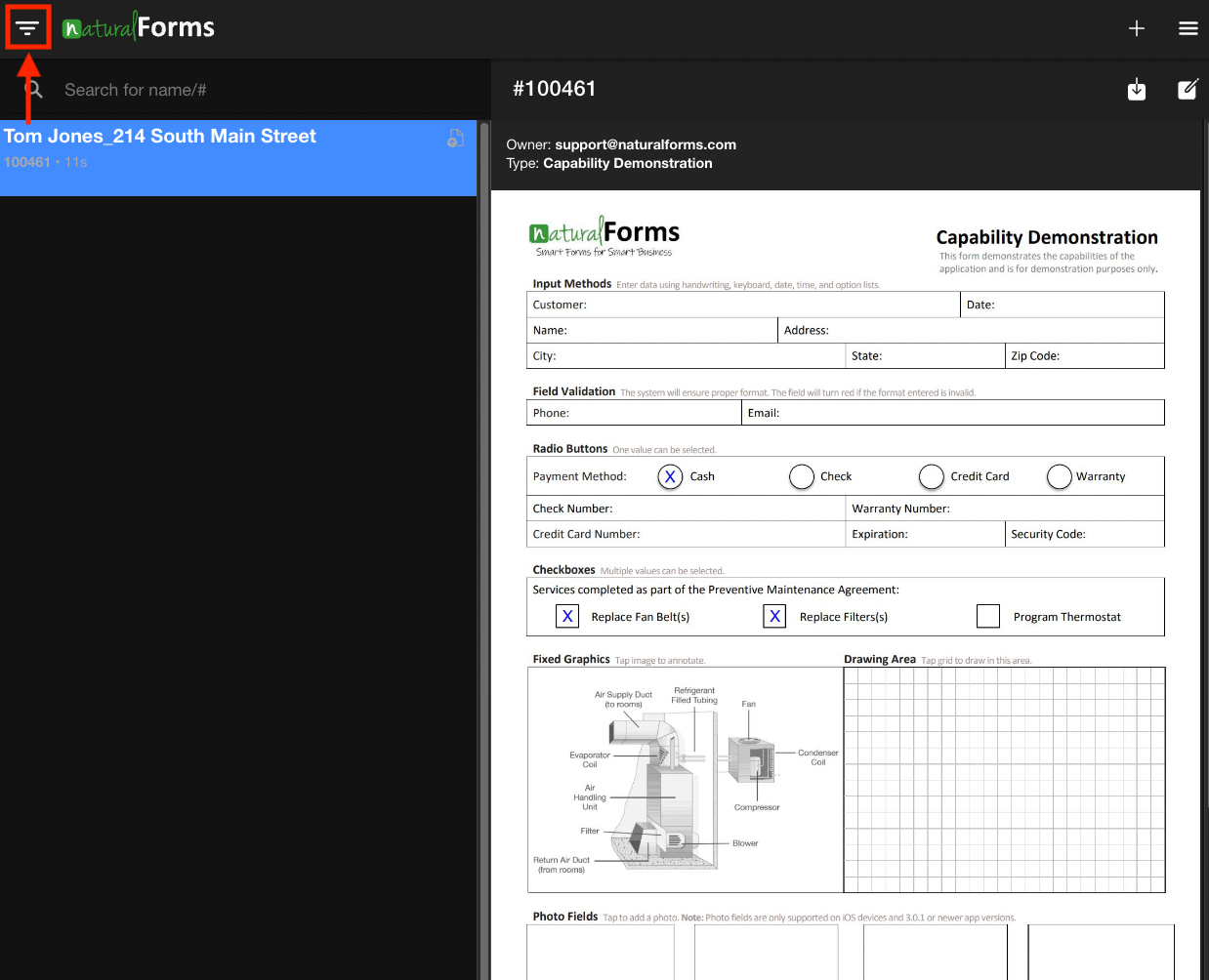The height and width of the screenshot is (980, 1209).
Task: Select the Warranty radio button
Action: [1060, 476]
